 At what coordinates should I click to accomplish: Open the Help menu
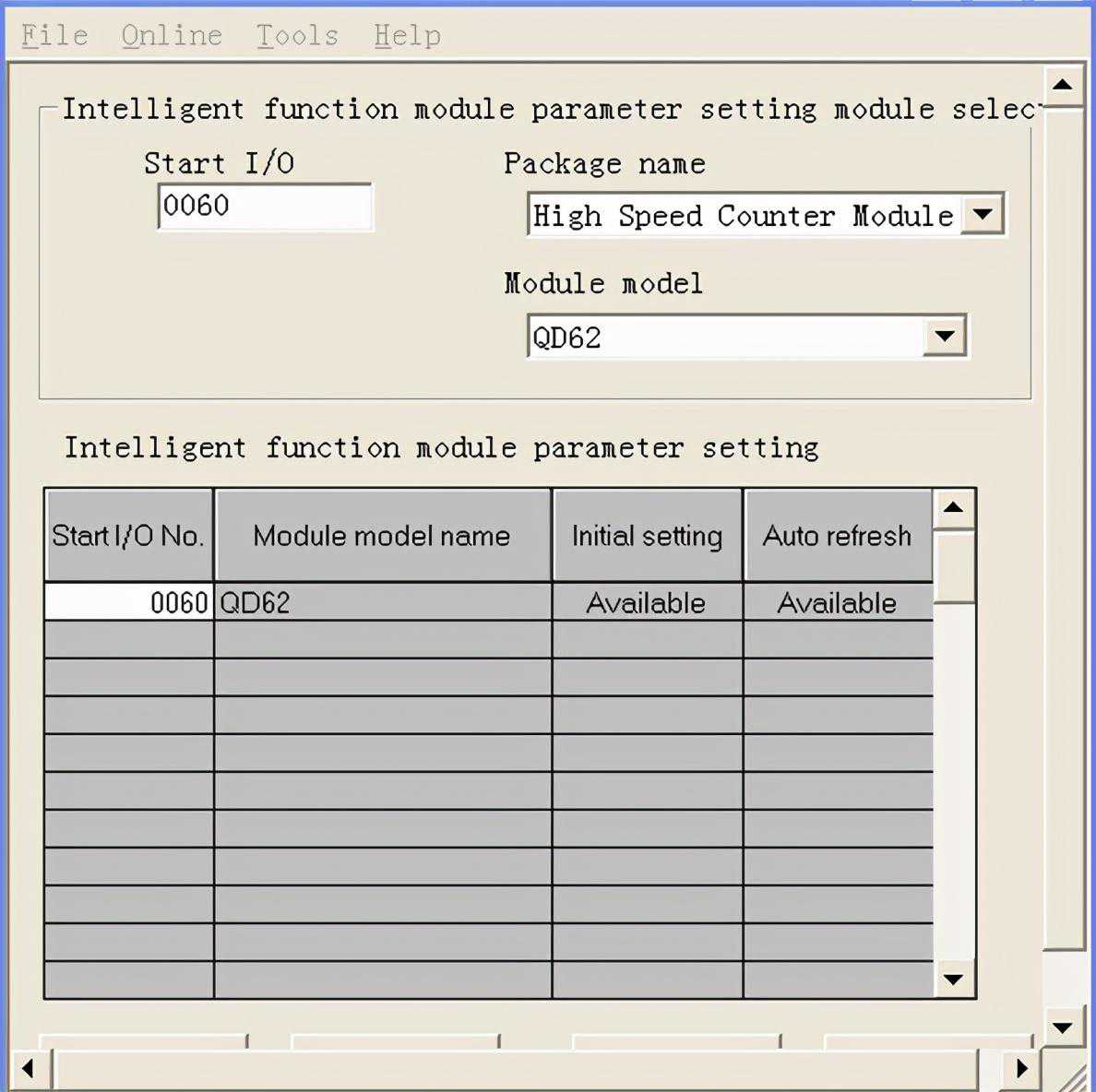[407, 35]
